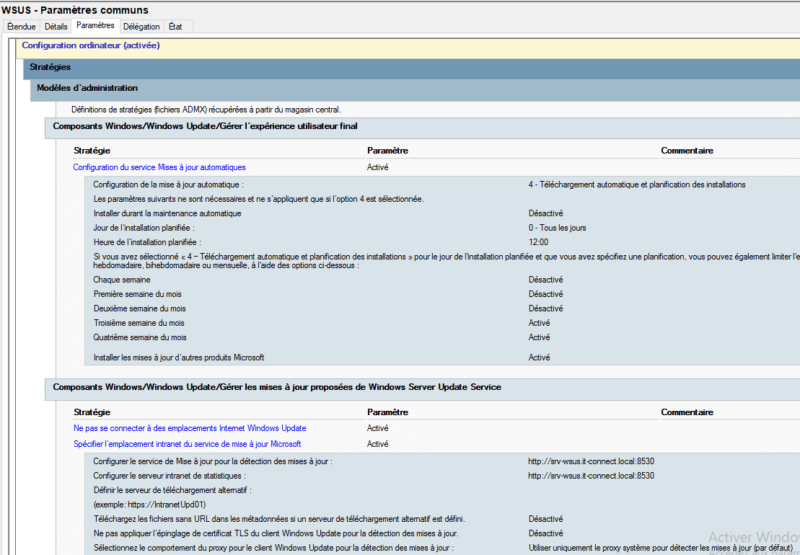800x555 pixels.
Task: Select the Paramètres tab
Action: (95, 25)
